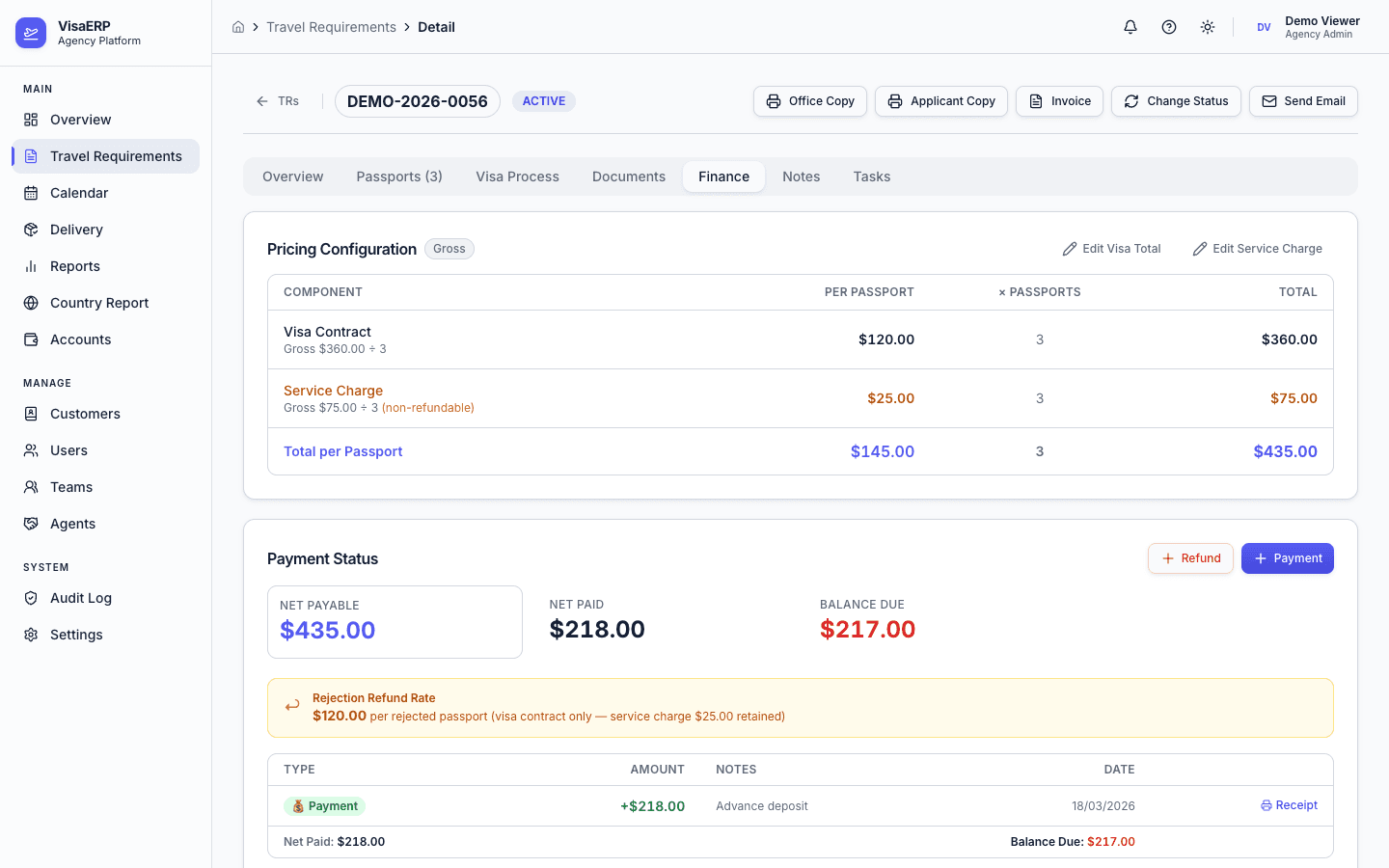This screenshot has height=868, width=1389.
Task: Select the Documents tab
Action: point(629,176)
